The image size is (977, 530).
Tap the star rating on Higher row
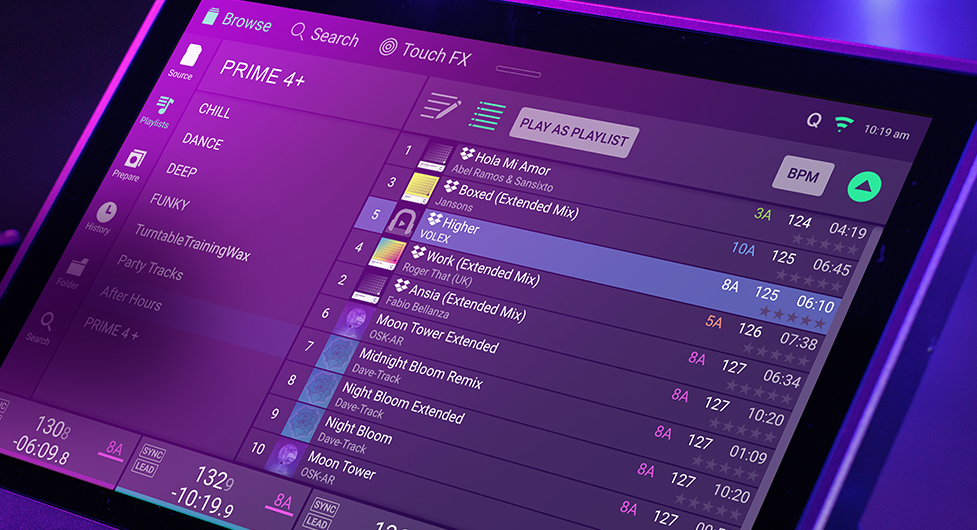coord(791,318)
